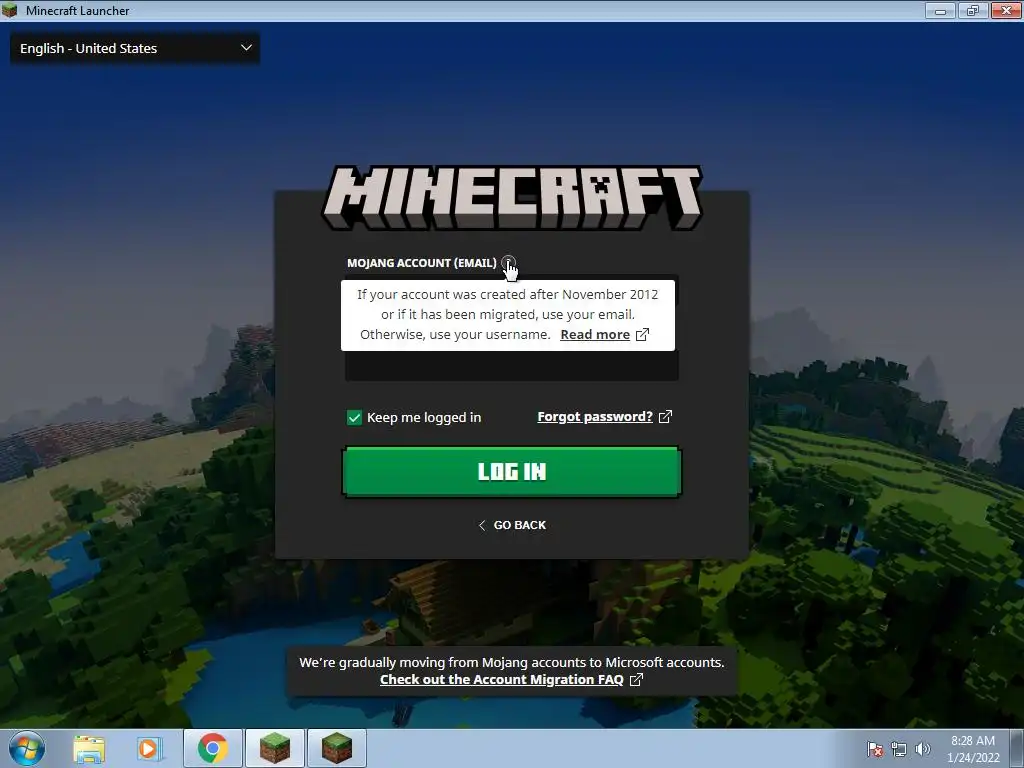Open the volume speaker icon in tray
Viewport: 1024px width, 768px height.
923,749
